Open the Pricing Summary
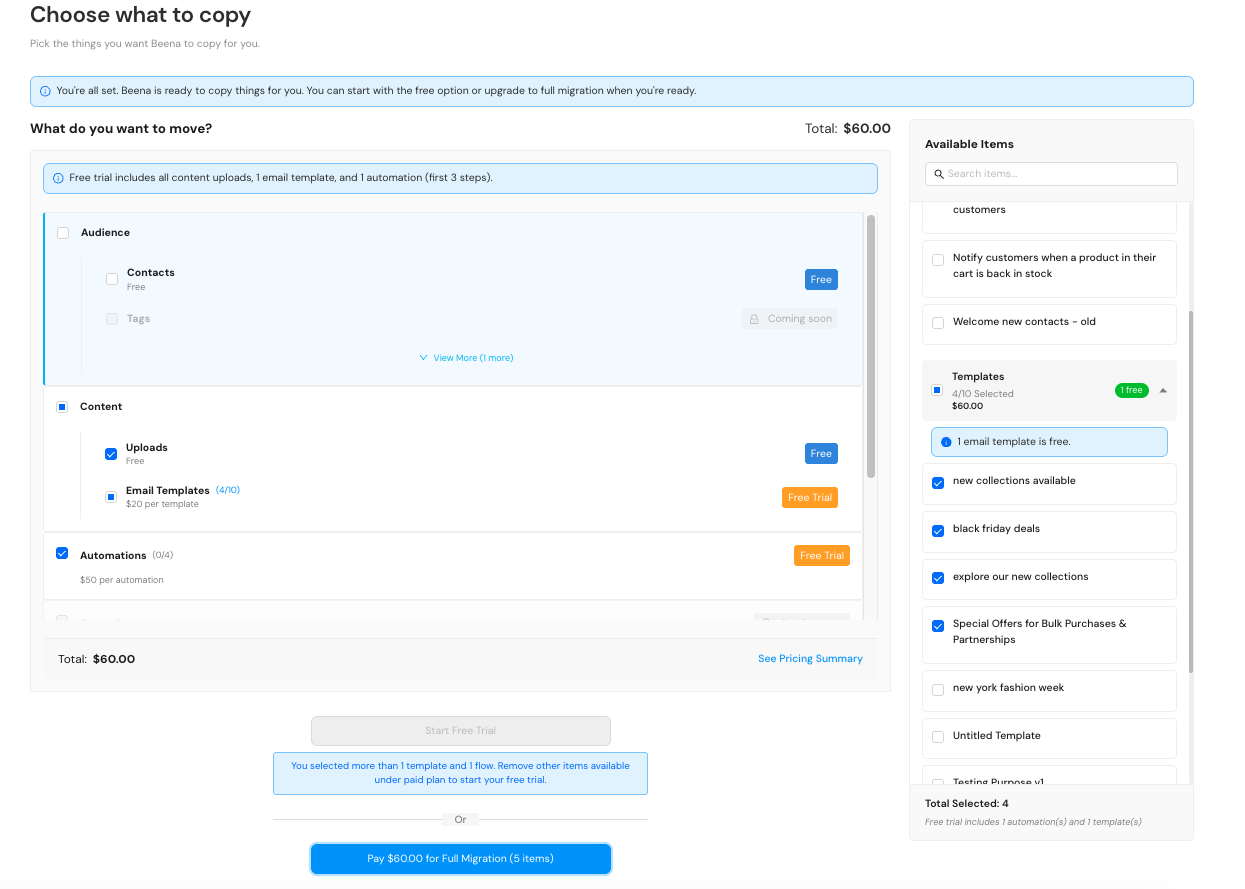Screen dimensions: 1245x889 click(810, 658)
